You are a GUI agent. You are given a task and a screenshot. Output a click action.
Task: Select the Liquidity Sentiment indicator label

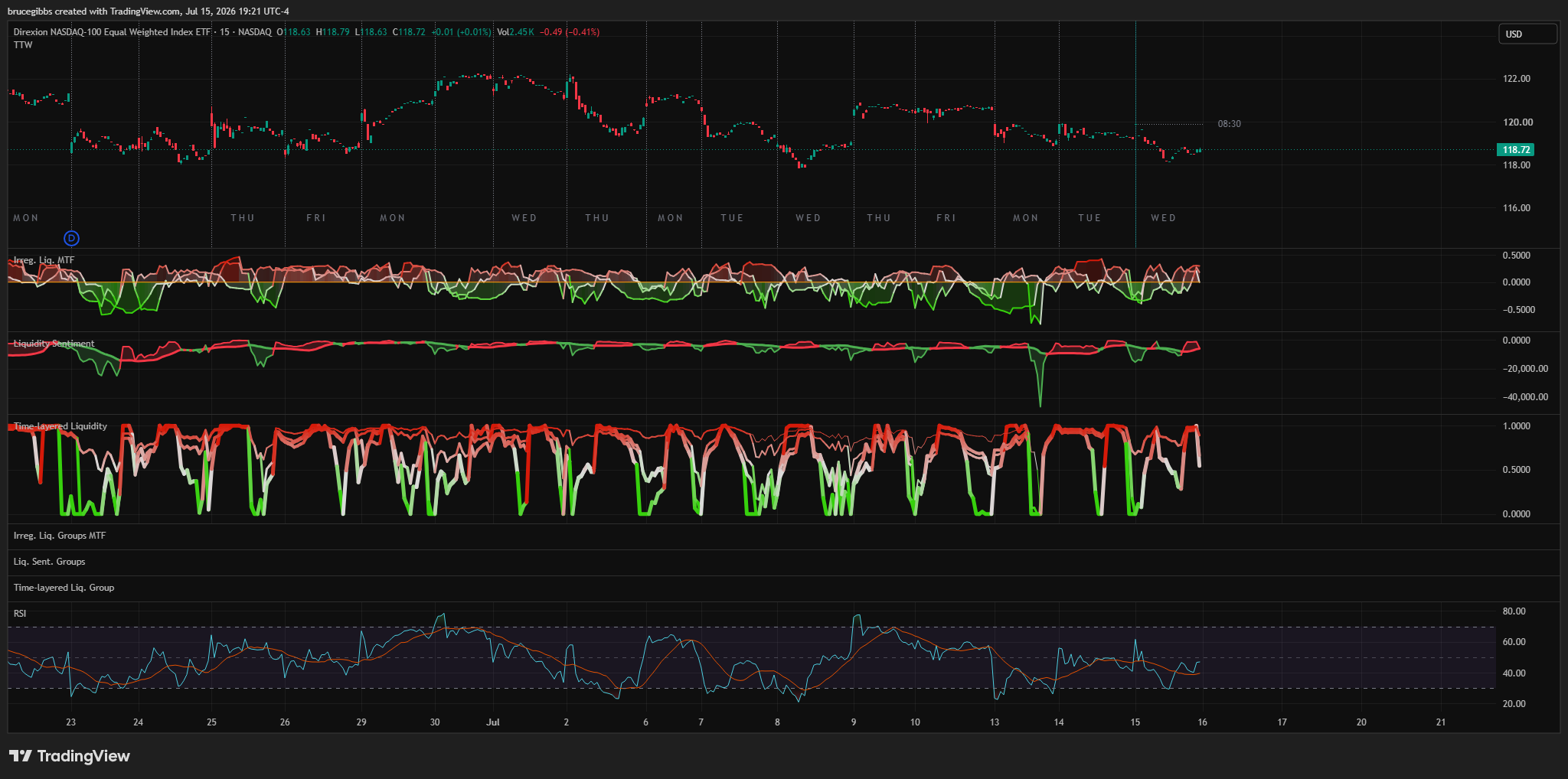[54, 344]
